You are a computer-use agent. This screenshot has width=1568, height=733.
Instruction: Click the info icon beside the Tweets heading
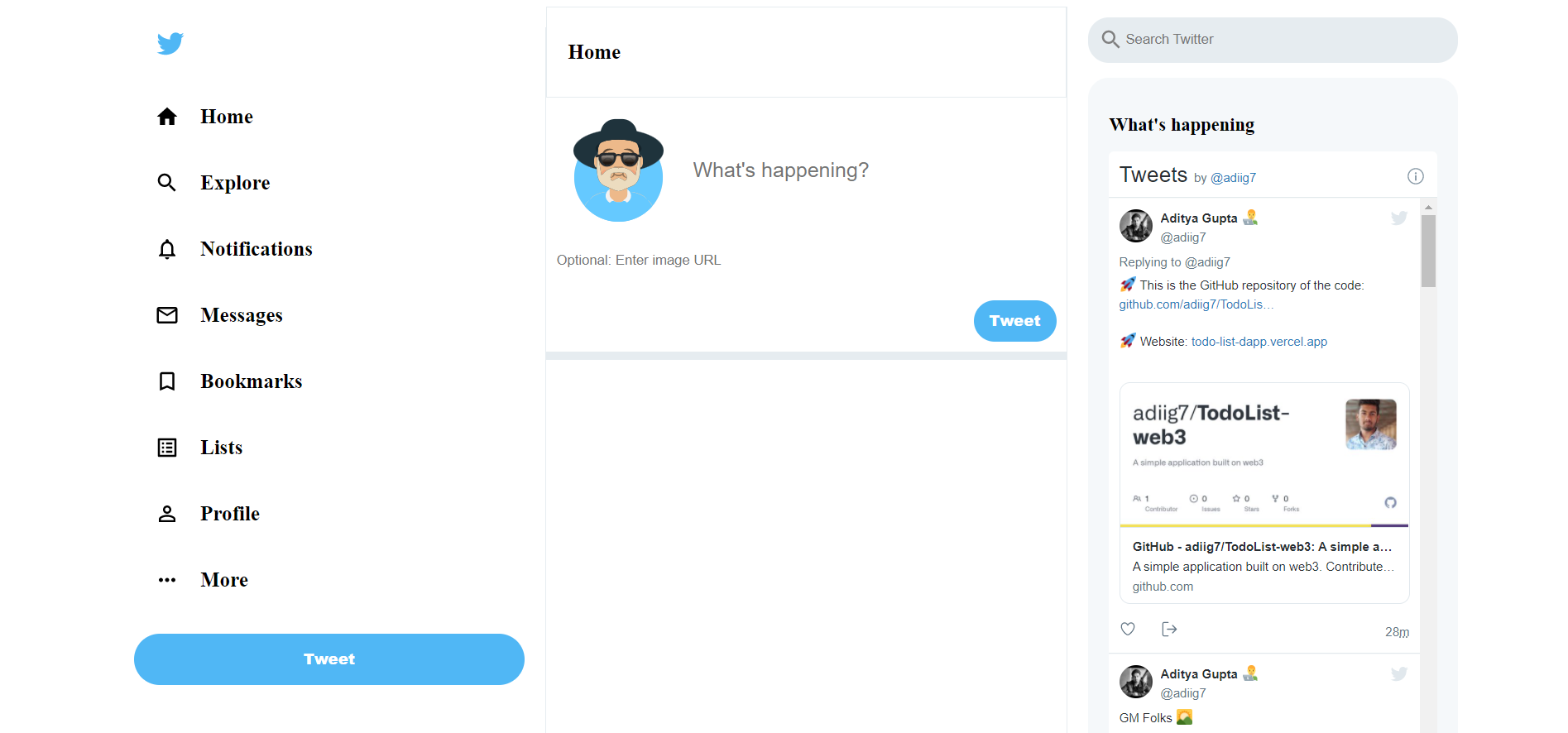pyautogui.click(x=1415, y=175)
